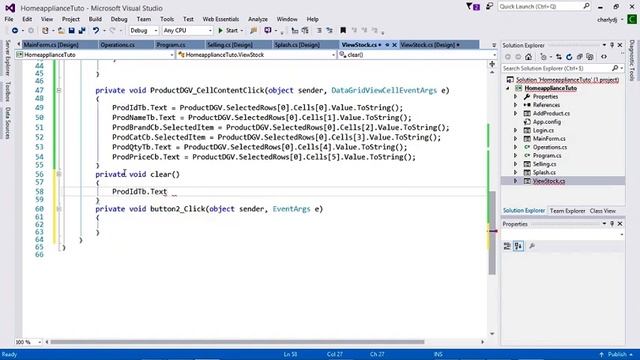Switch to the Team Explorer tab

coord(567,211)
